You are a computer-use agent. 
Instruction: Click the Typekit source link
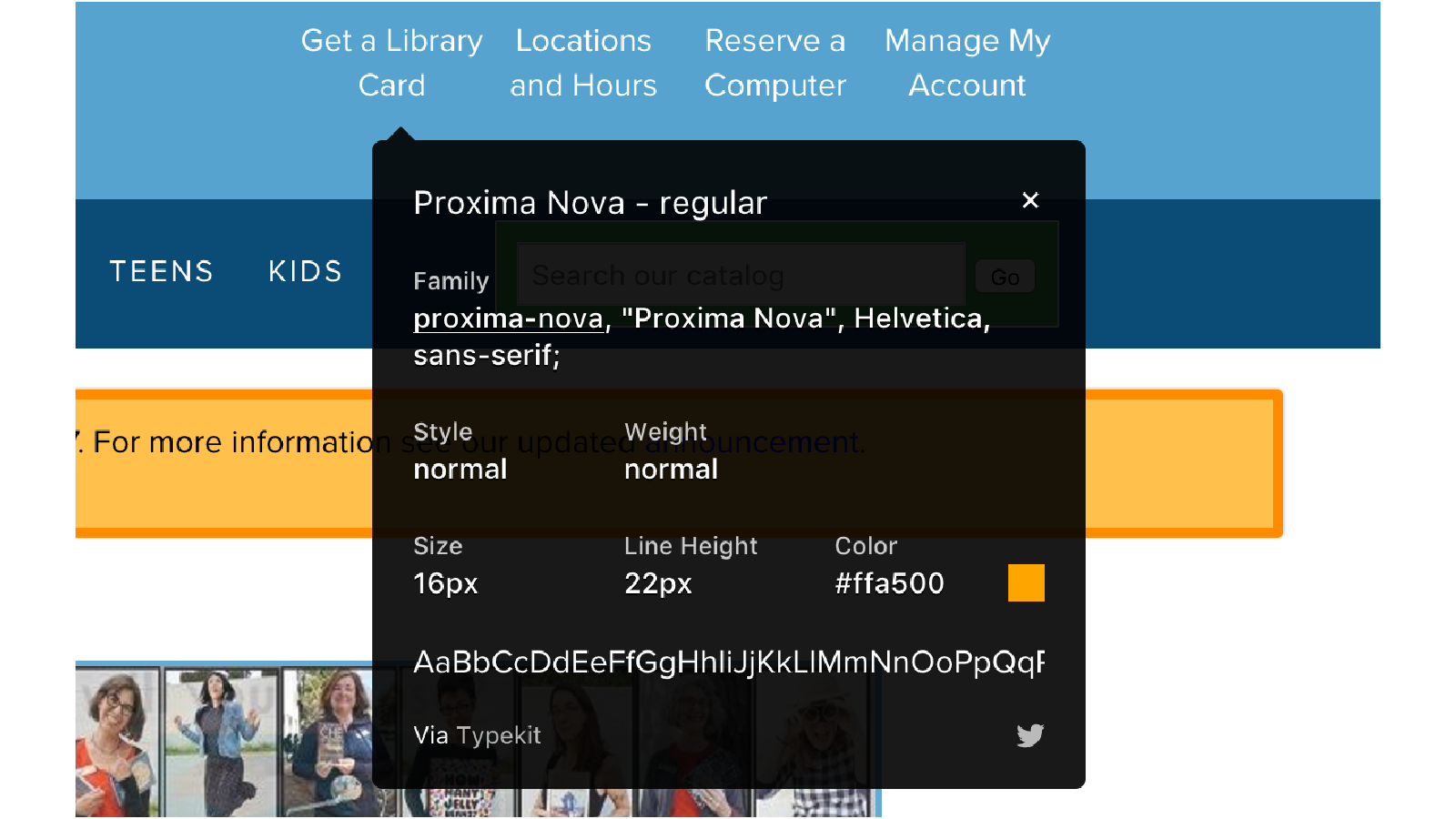[498, 735]
